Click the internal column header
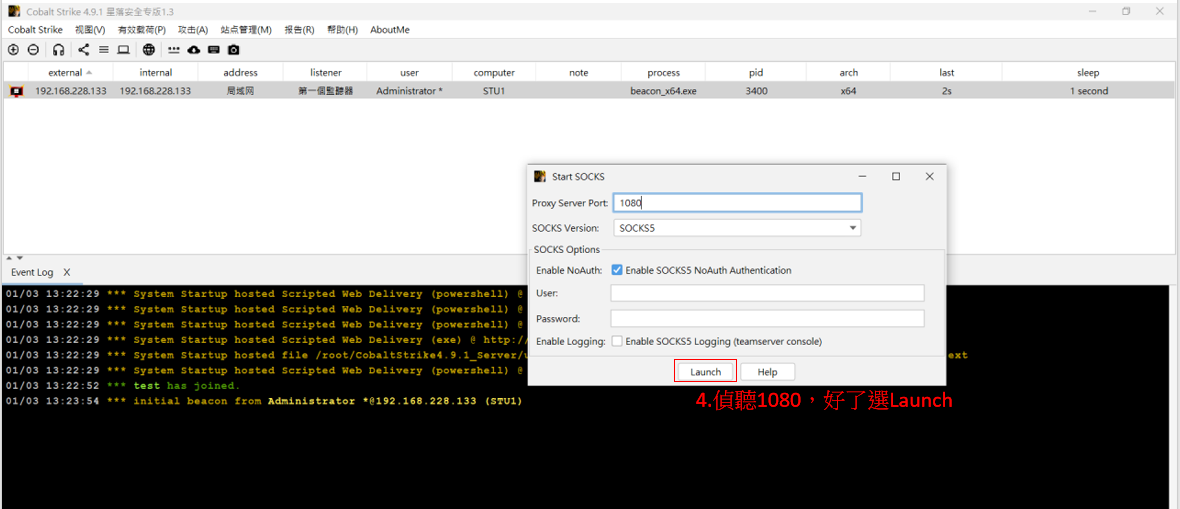 coord(156,73)
